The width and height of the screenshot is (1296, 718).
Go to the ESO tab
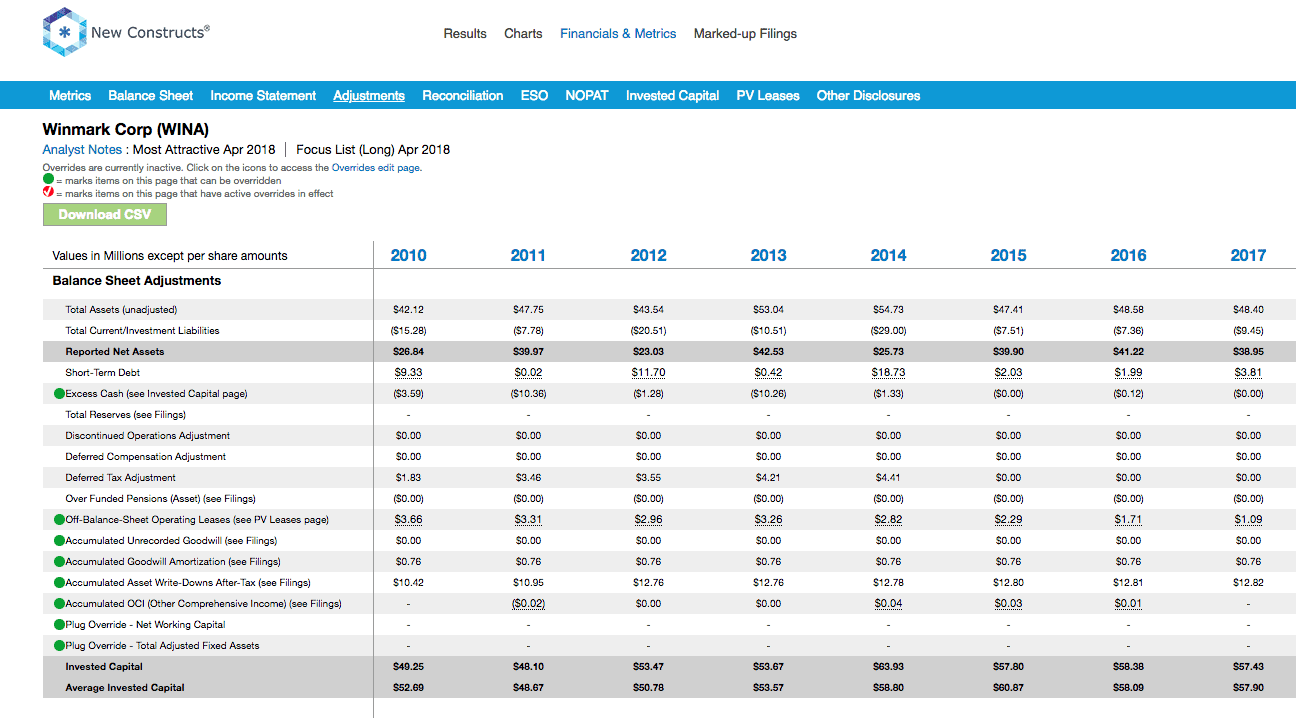[x=534, y=96]
